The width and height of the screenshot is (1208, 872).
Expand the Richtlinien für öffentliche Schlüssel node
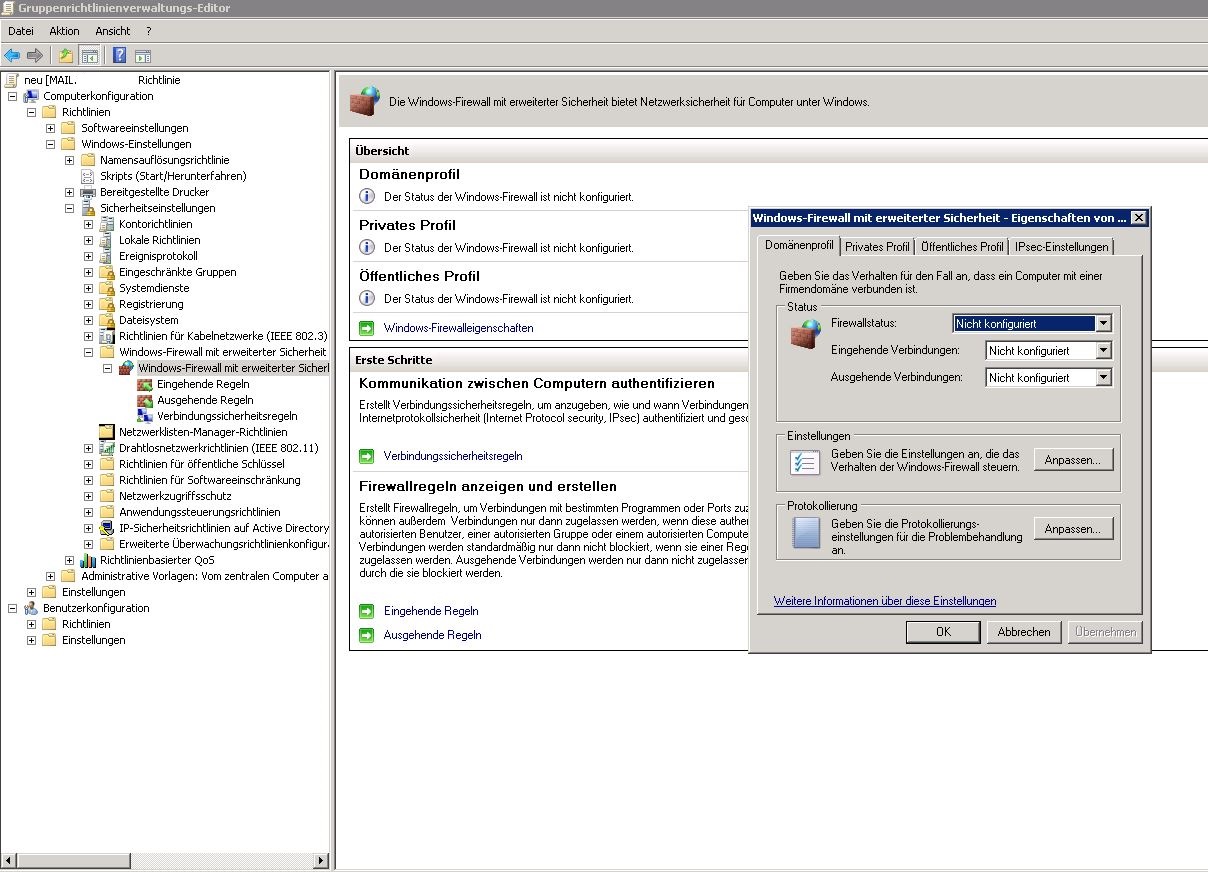(88, 464)
